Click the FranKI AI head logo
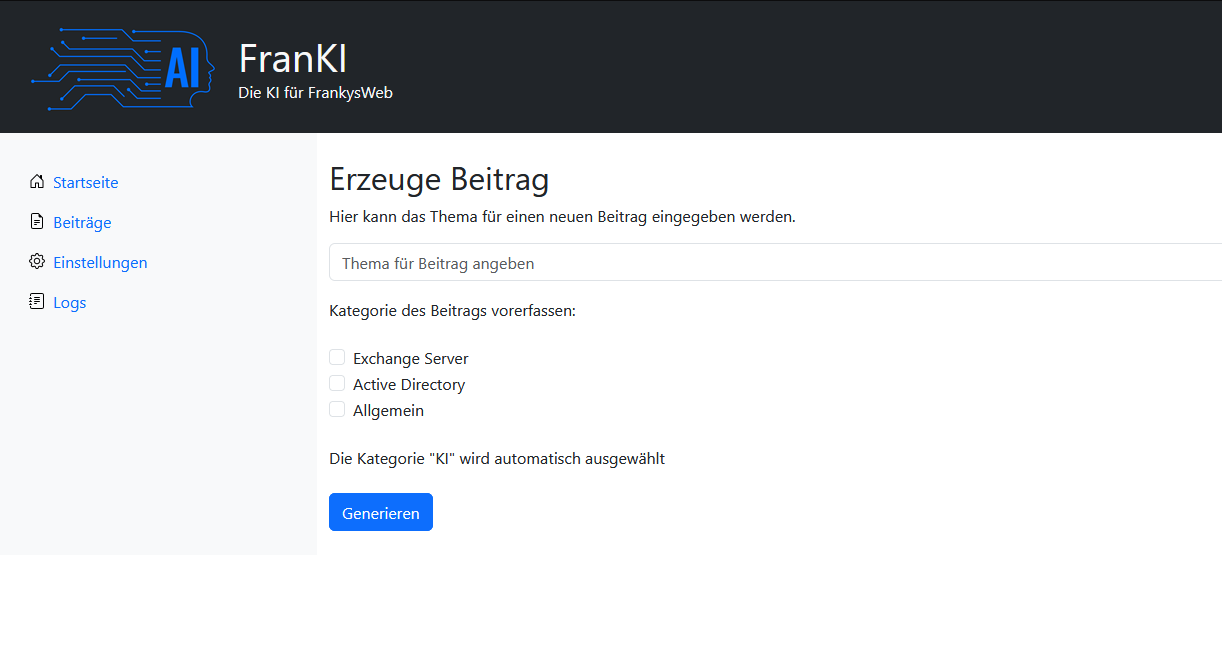The height and width of the screenshot is (648, 1222). [x=122, y=68]
